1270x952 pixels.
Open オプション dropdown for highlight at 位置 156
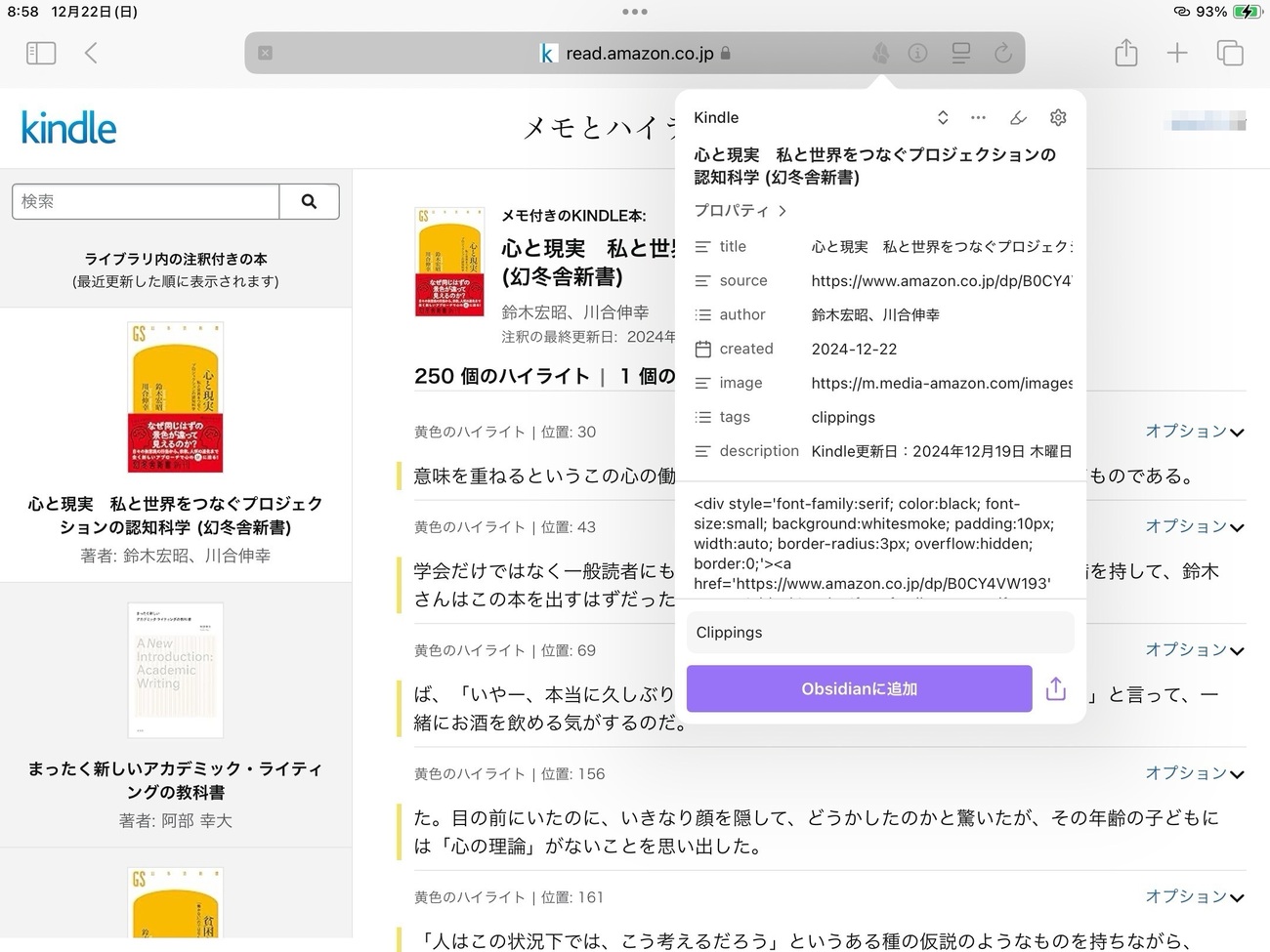pyautogui.click(x=1195, y=773)
